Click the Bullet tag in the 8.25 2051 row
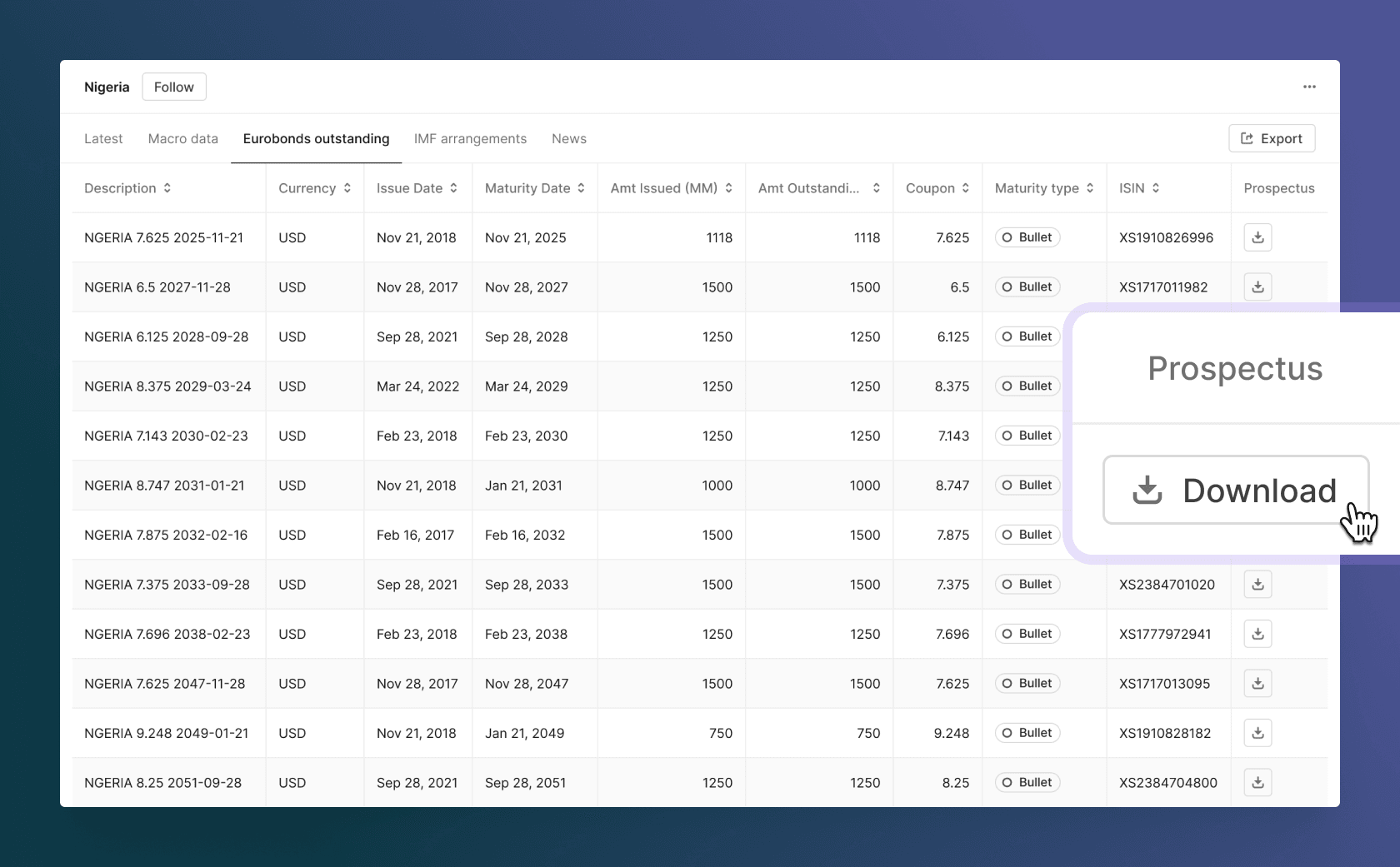 click(x=1027, y=782)
